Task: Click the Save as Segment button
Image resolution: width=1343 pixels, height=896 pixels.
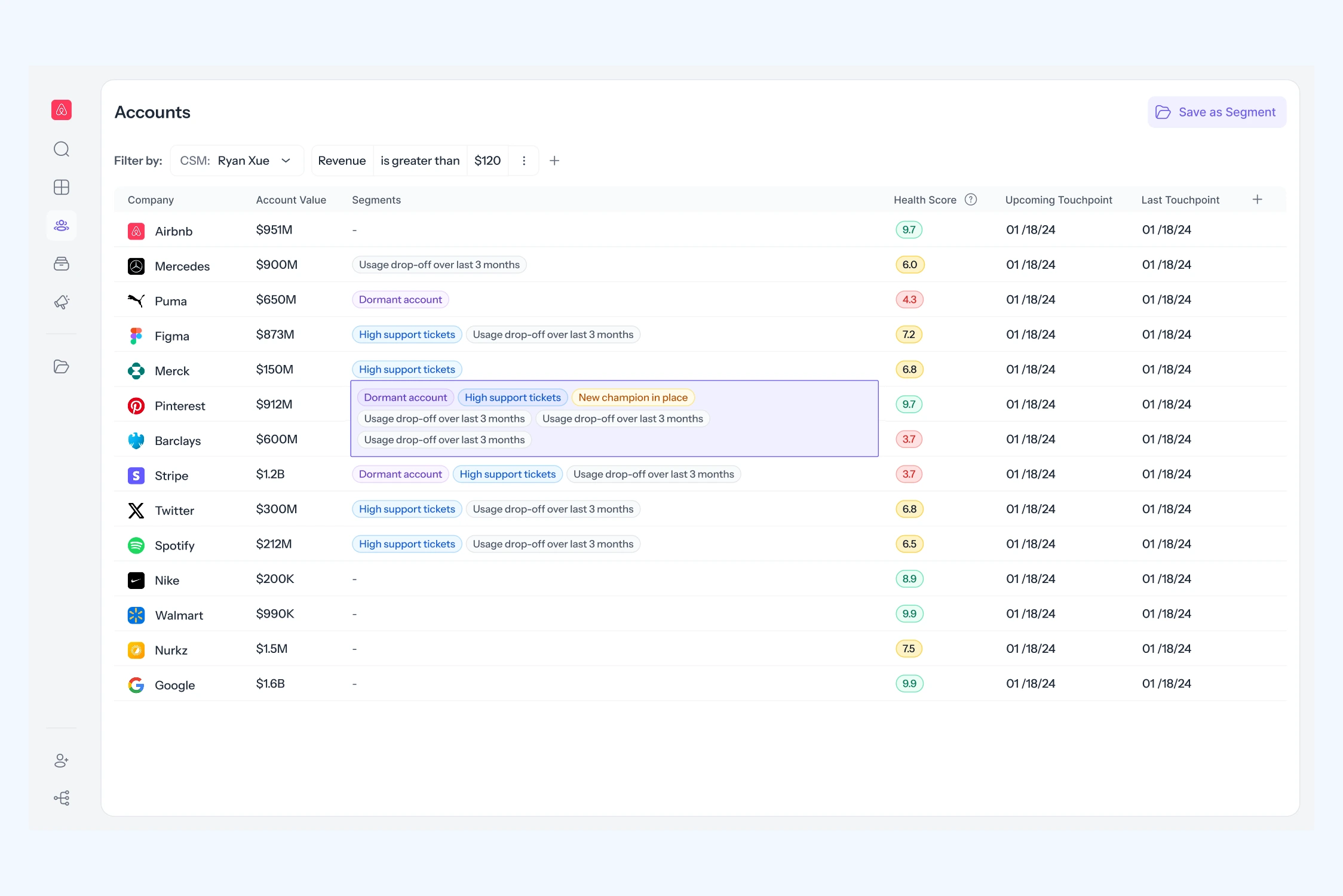Action: click(1216, 112)
